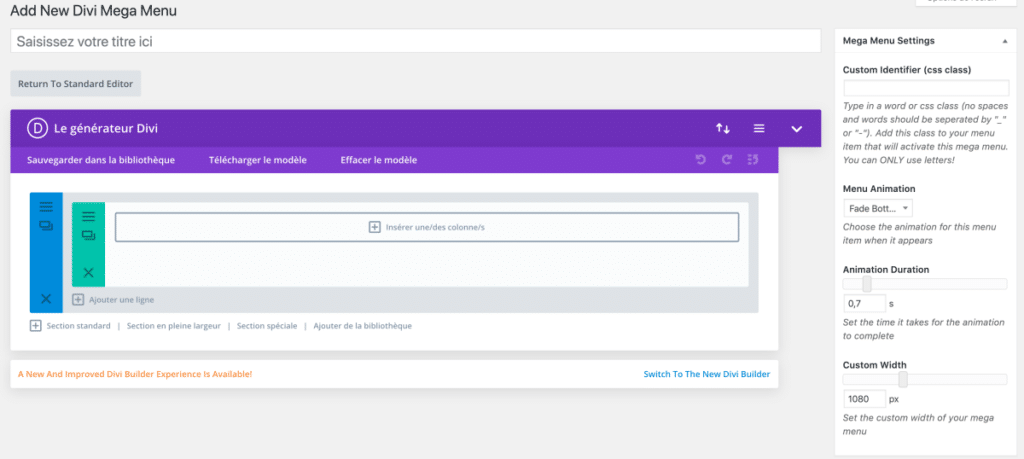Screen dimensions: 1024x459
Task: Click the Animation Duration value field
Action: tap(865, 304)
